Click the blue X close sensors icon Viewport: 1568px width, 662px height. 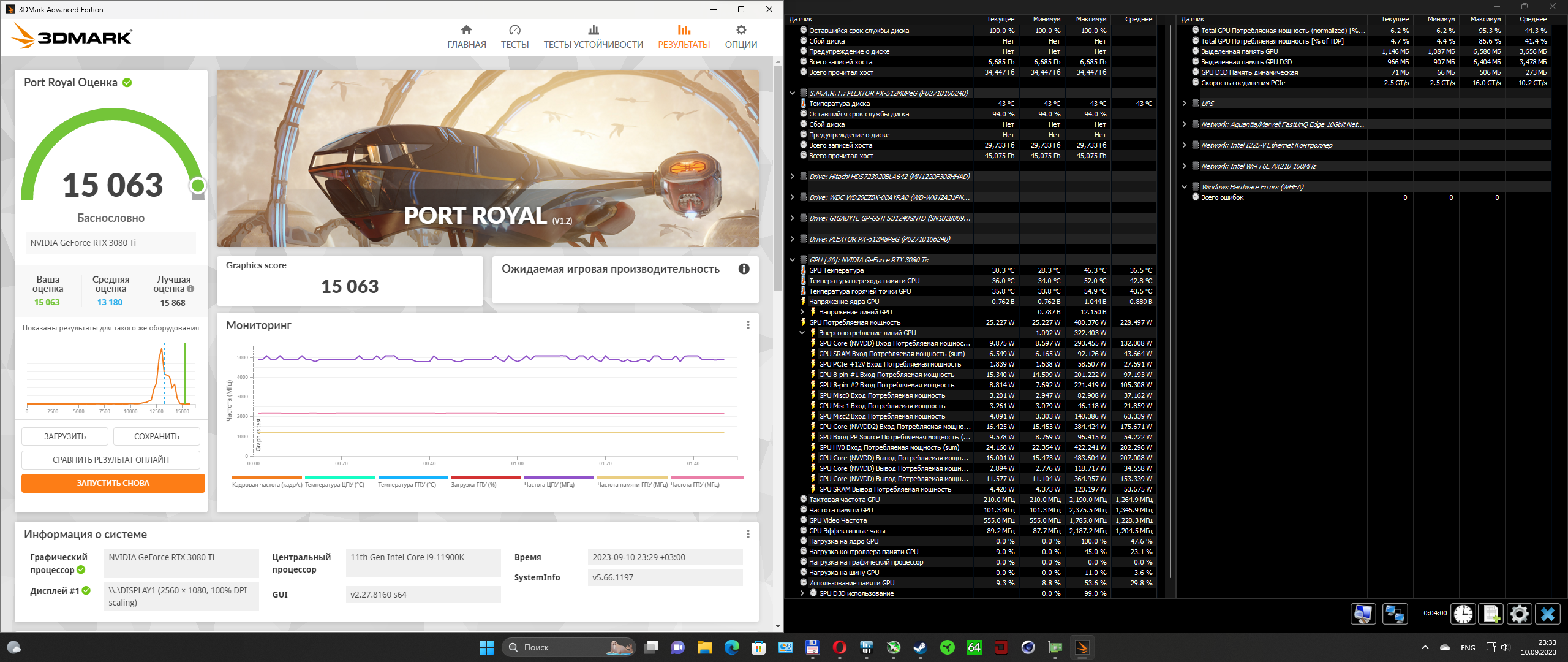(x=1548, y=614)
